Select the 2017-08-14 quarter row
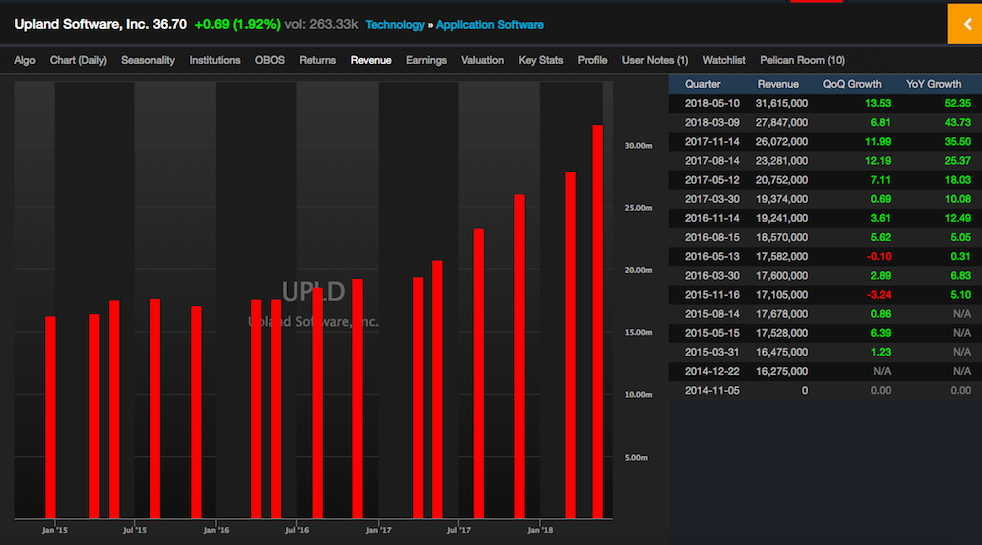The height and width of the screenshot is (545, 982). tap(825, 161)
